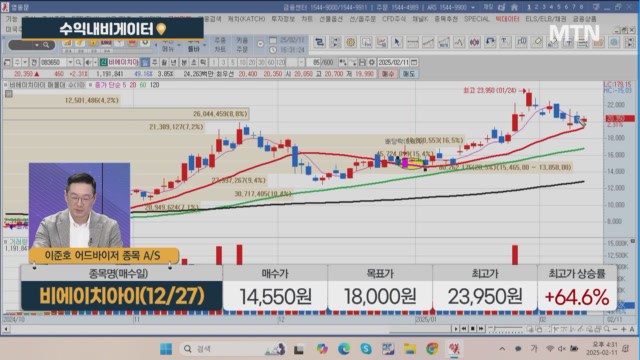Expand the stock code 083650 dropdown
640x360 pixels.
70,62
